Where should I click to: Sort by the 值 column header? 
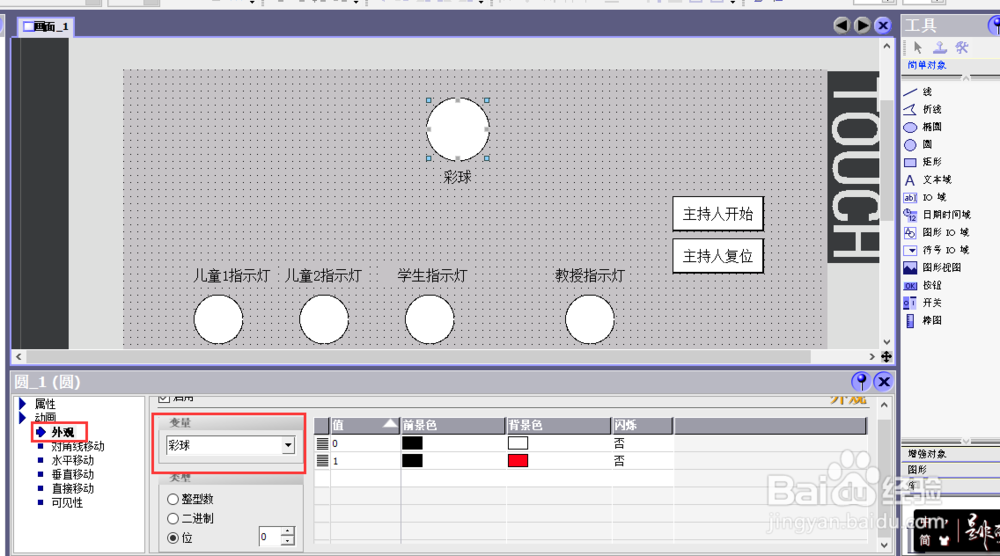pos(365,425)
